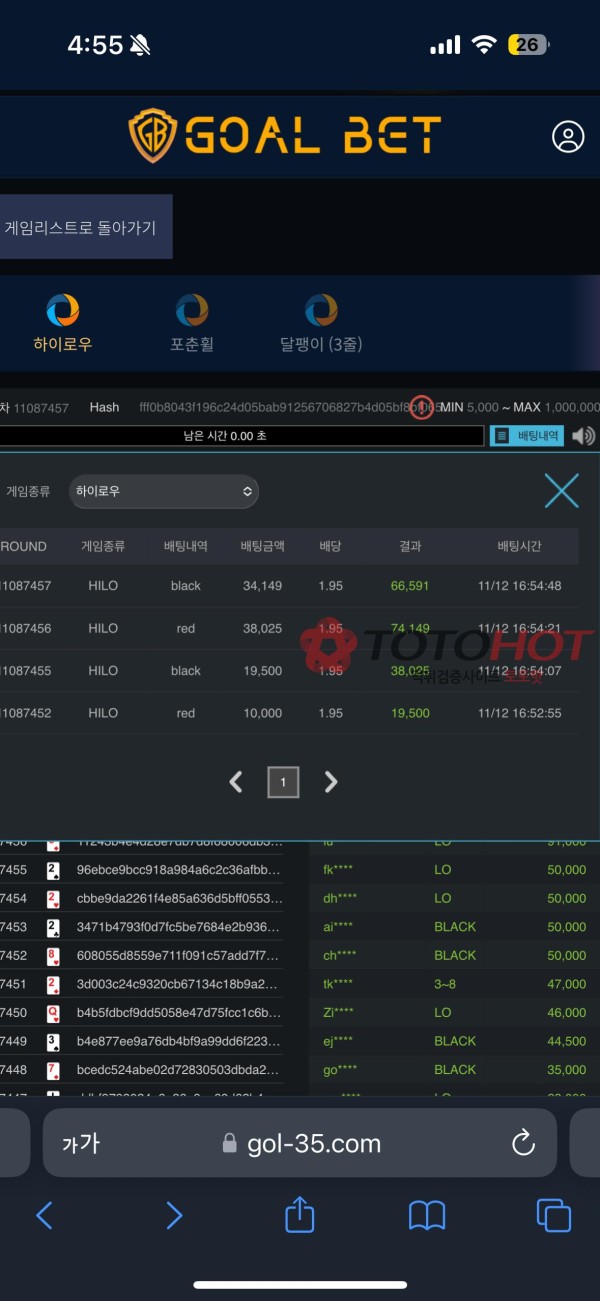Show Safari open tabs
This screenshot has height=1301, width=600.
point(553,1215)
